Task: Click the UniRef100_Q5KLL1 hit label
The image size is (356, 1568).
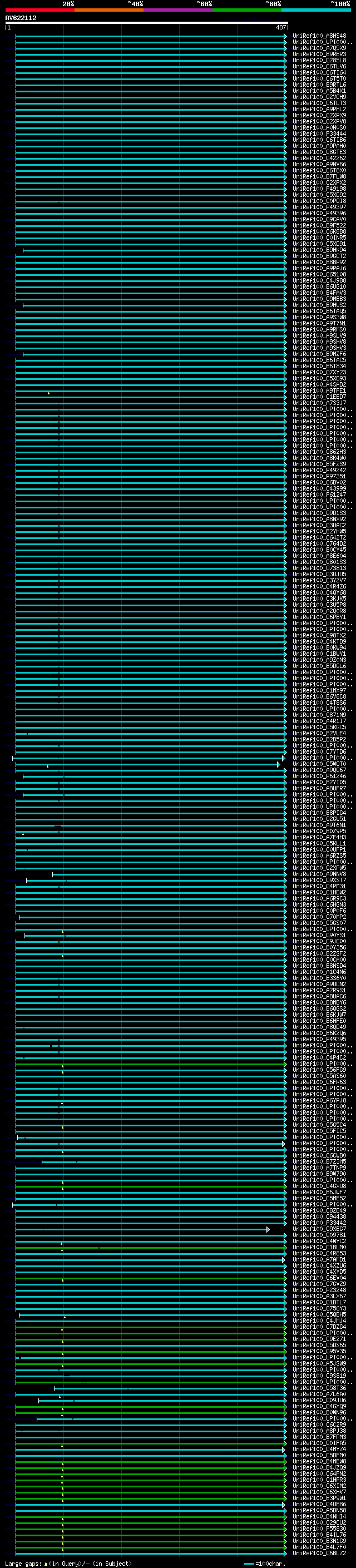Action: tap(319, 843)
